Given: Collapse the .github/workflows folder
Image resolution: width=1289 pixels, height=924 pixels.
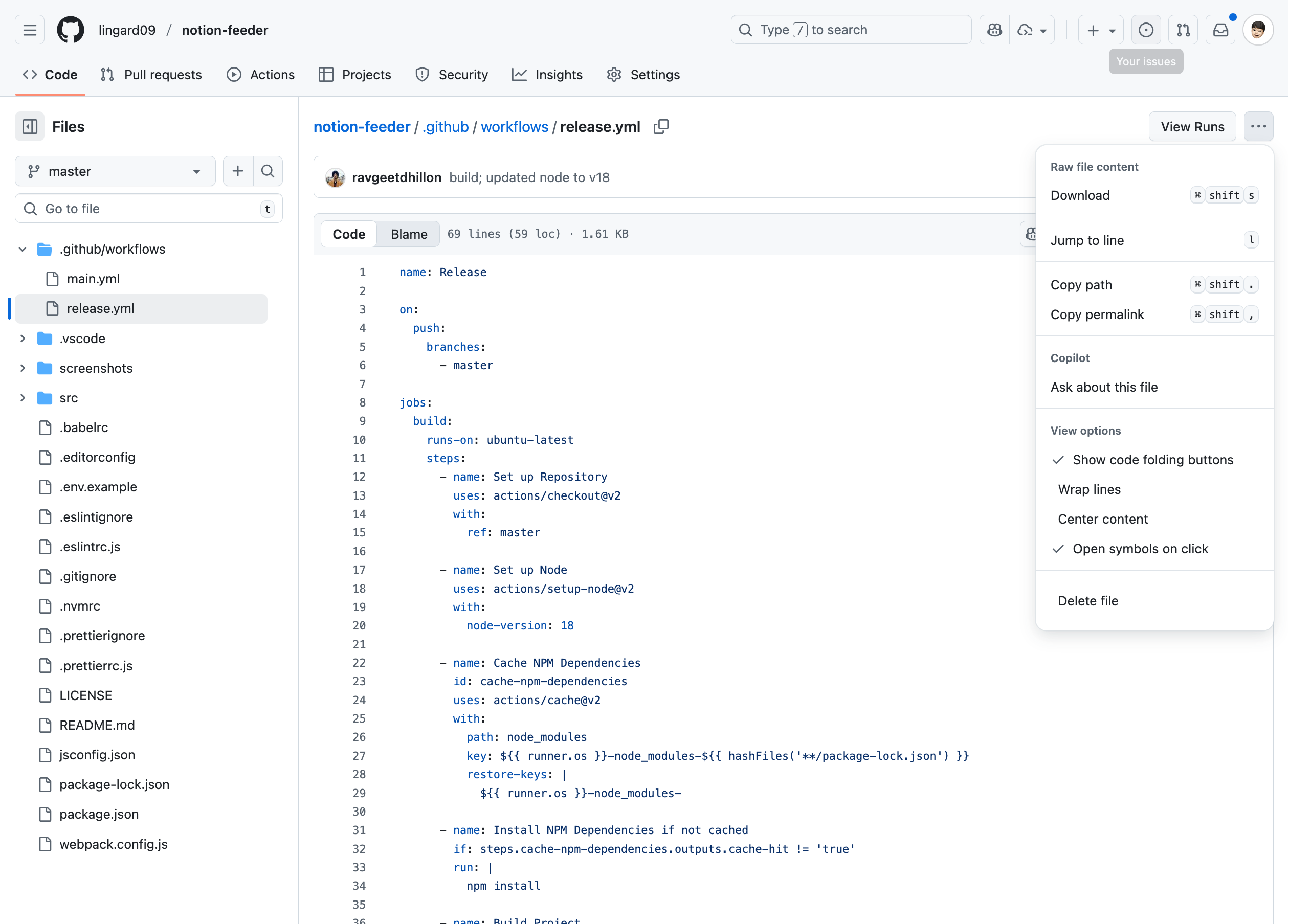Looking at the screenshot, I should (23, 249).
